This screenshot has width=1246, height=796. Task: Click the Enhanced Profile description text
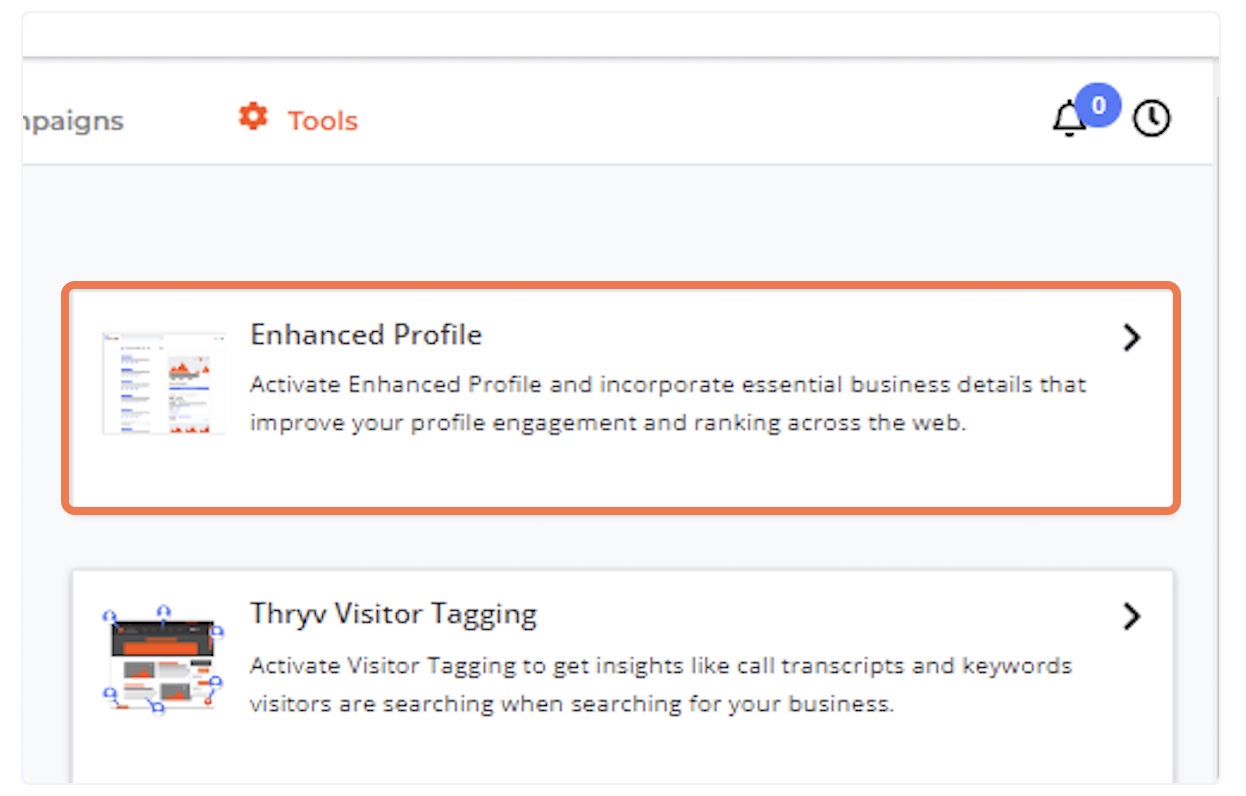click(668, 404)
